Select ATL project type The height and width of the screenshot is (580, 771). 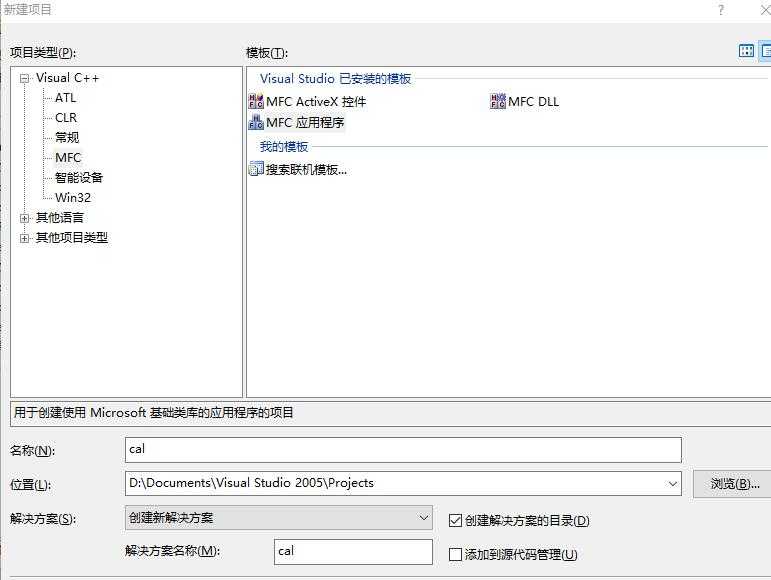pos(65,98)
